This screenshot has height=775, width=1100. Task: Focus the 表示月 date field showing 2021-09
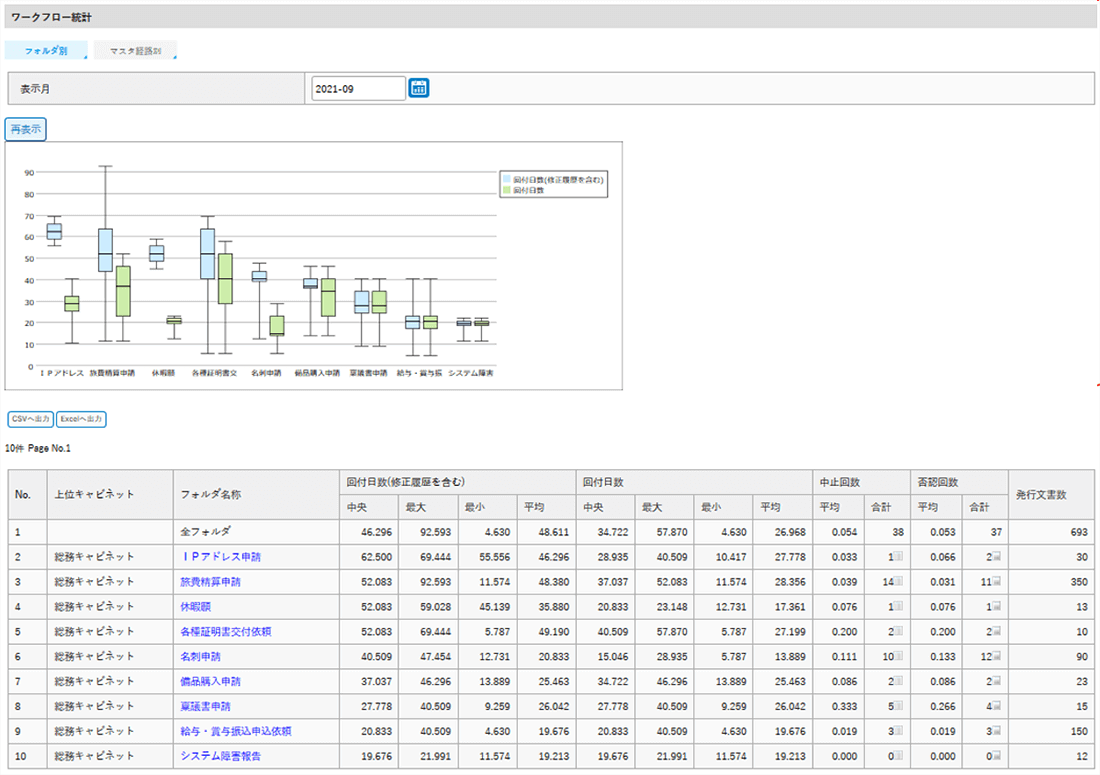coord(358,88)
